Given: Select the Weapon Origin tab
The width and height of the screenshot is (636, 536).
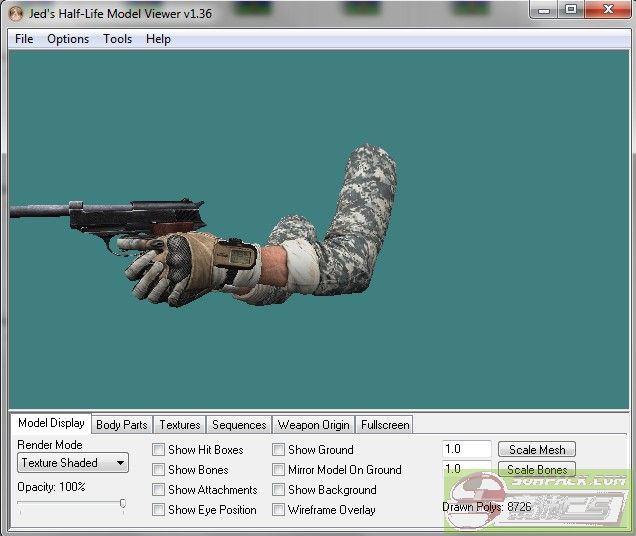Looking at the screenshot, I should coord(313,425).
